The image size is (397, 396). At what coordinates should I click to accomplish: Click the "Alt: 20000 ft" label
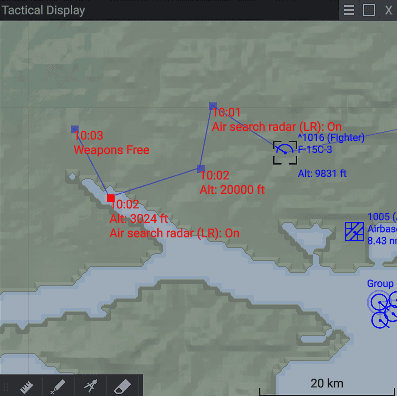232,190
